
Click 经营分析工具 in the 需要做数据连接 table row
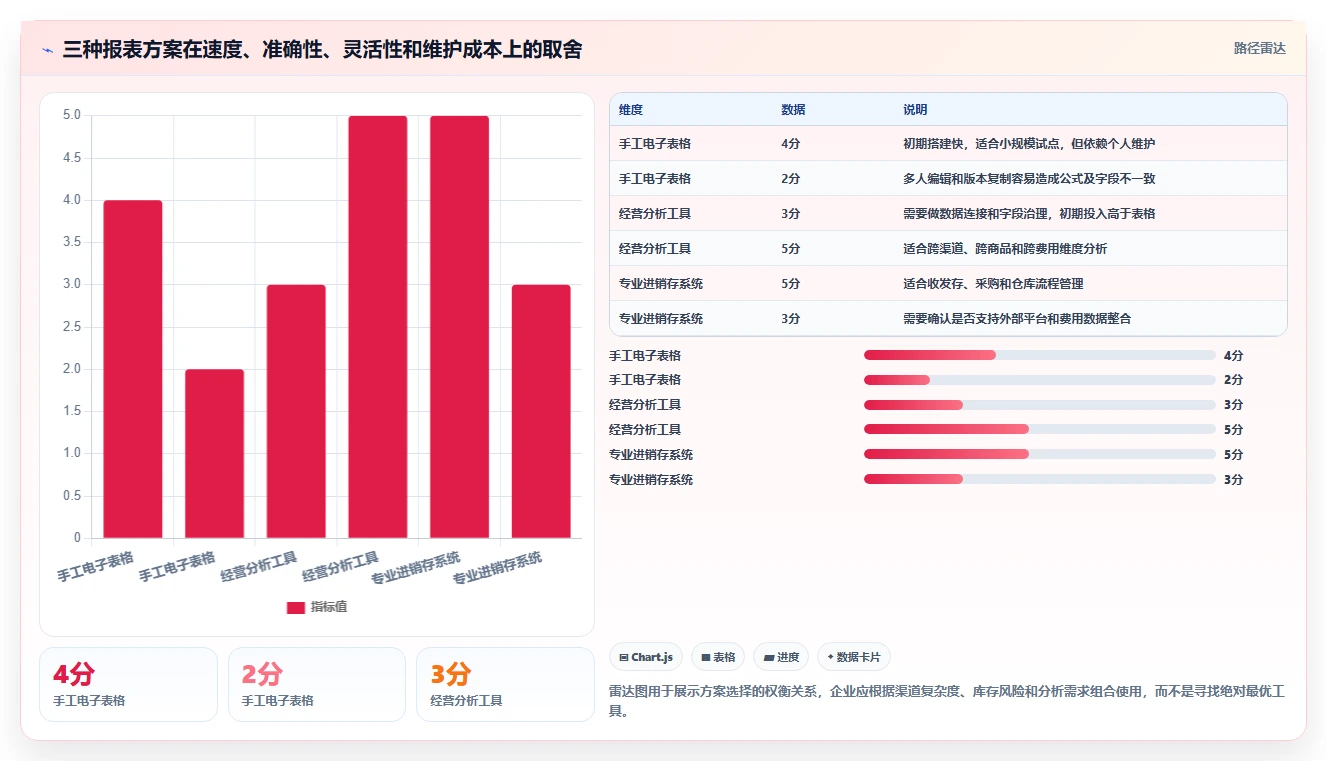(655, 214)
